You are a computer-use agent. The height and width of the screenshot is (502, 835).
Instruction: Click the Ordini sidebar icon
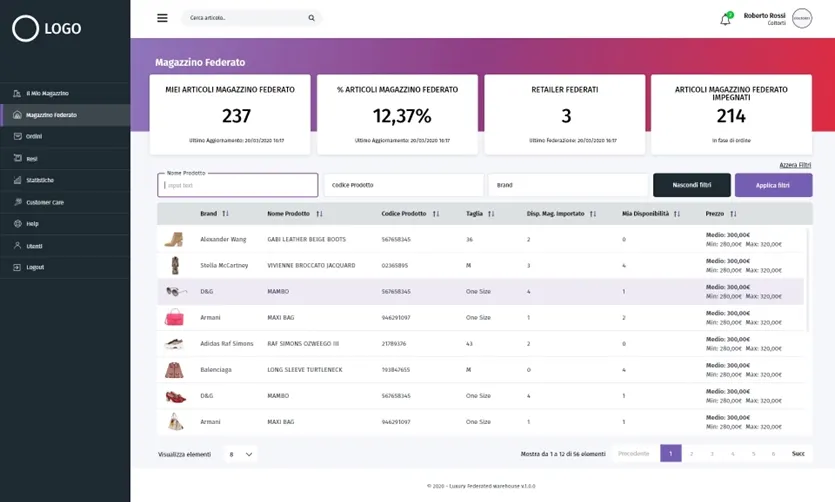coord(17,136)
